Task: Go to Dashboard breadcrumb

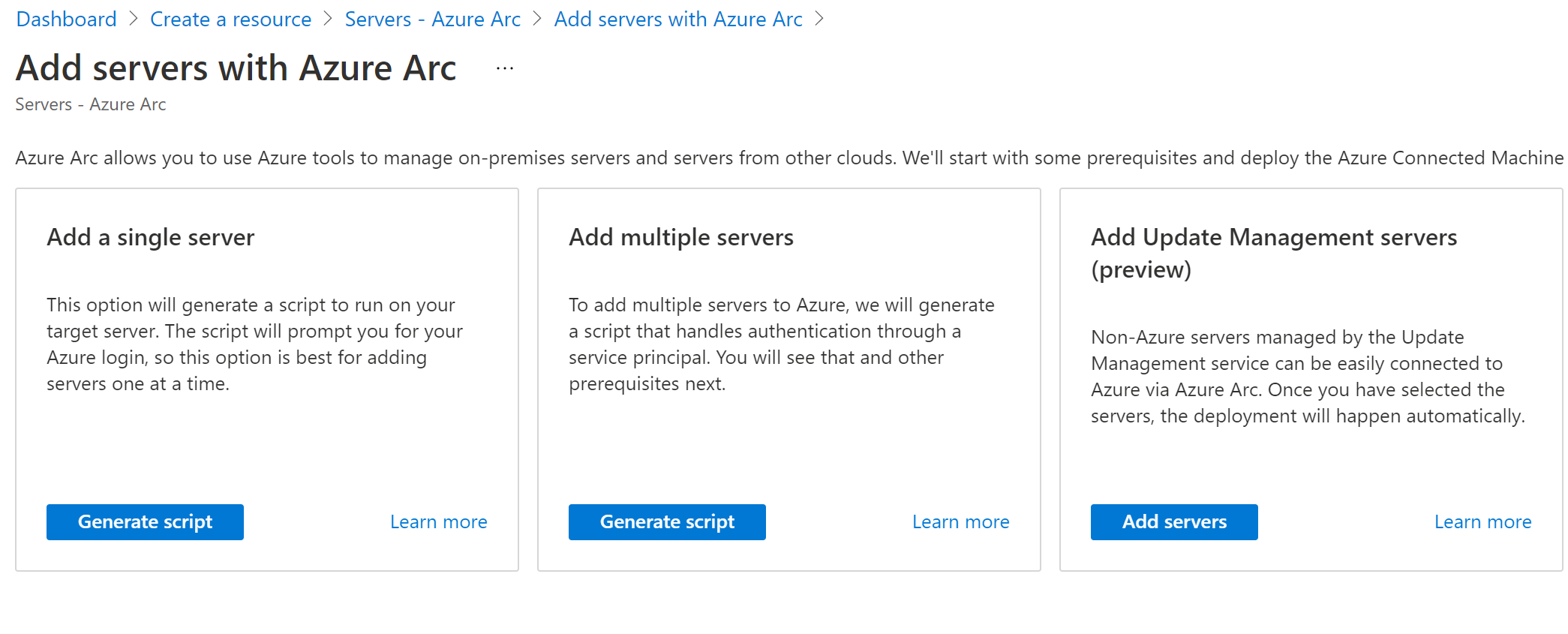Action: point(66,20)
